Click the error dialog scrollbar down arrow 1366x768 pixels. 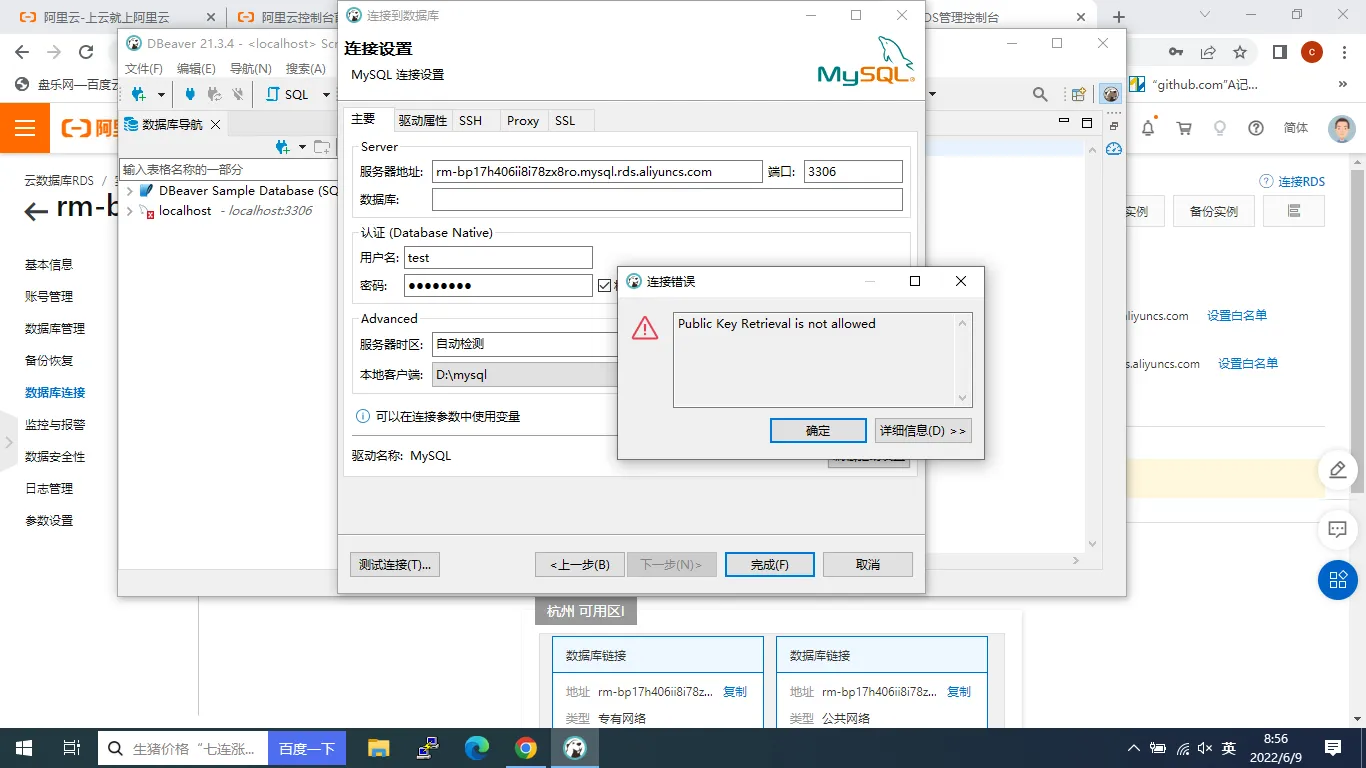pos(963,398)
